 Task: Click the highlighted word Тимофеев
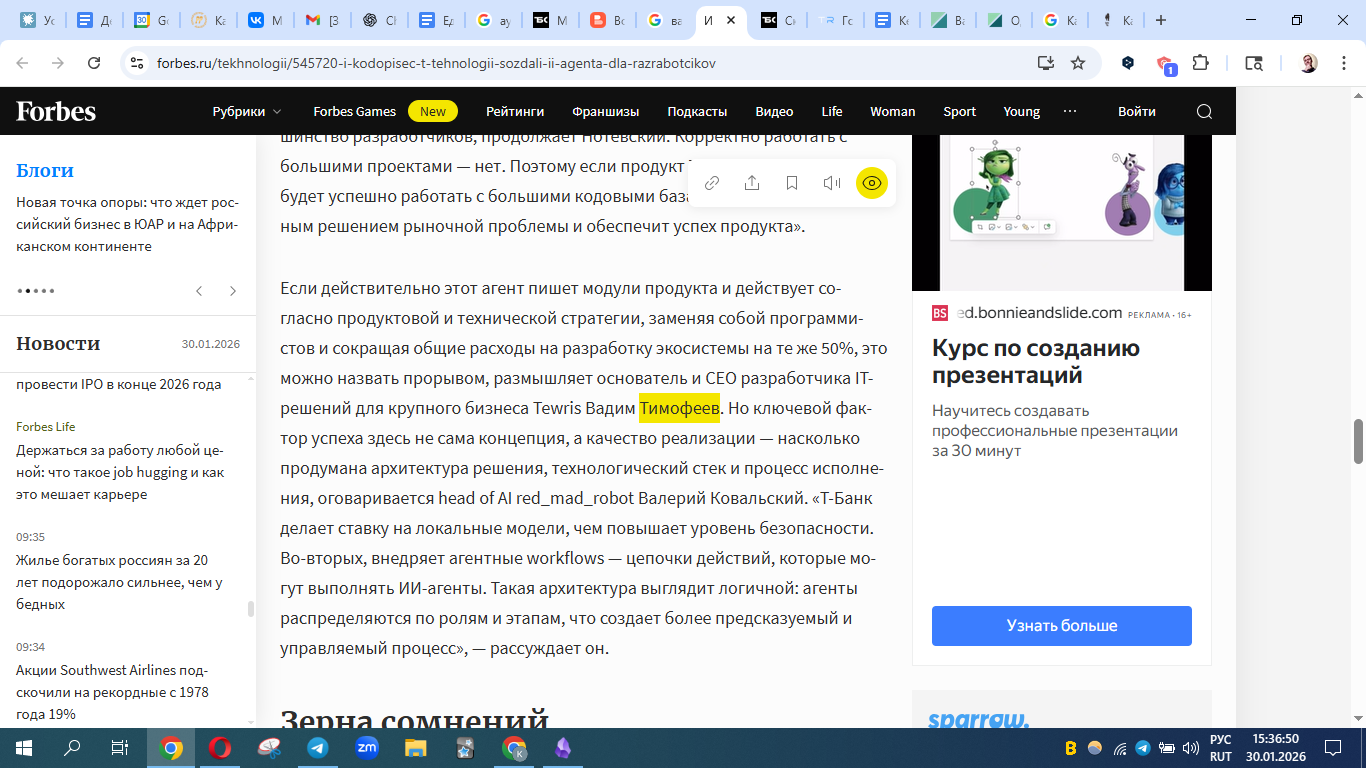[680, 408]
